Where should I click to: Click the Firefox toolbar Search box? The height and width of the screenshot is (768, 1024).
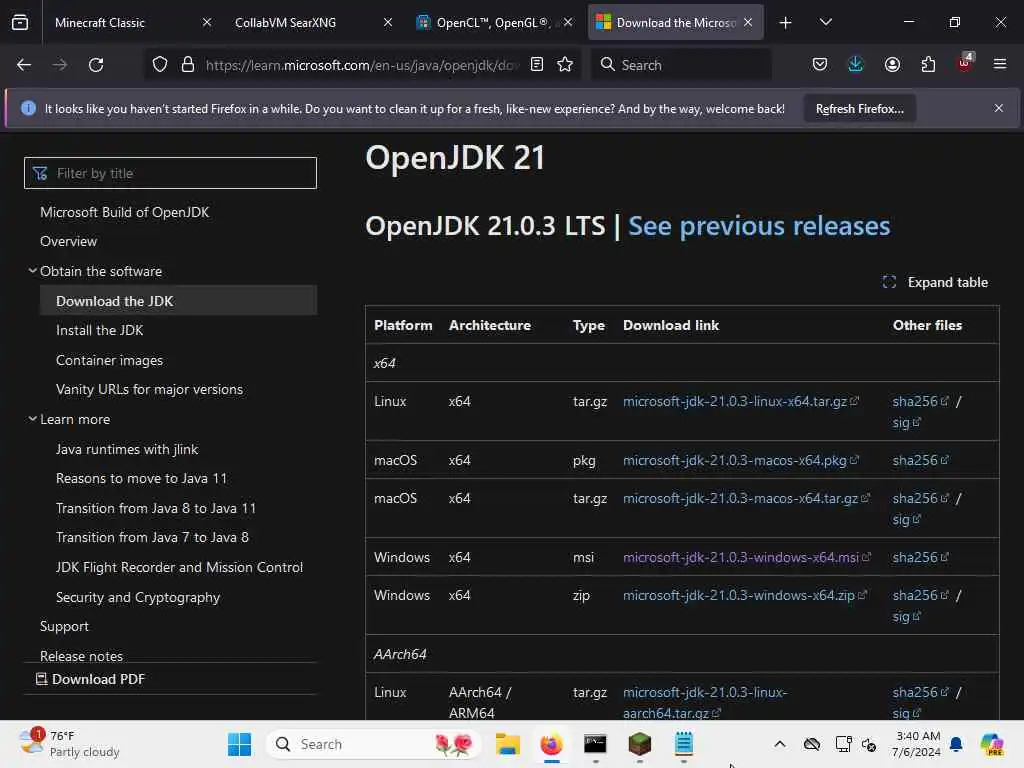click(x=680, y=65)
